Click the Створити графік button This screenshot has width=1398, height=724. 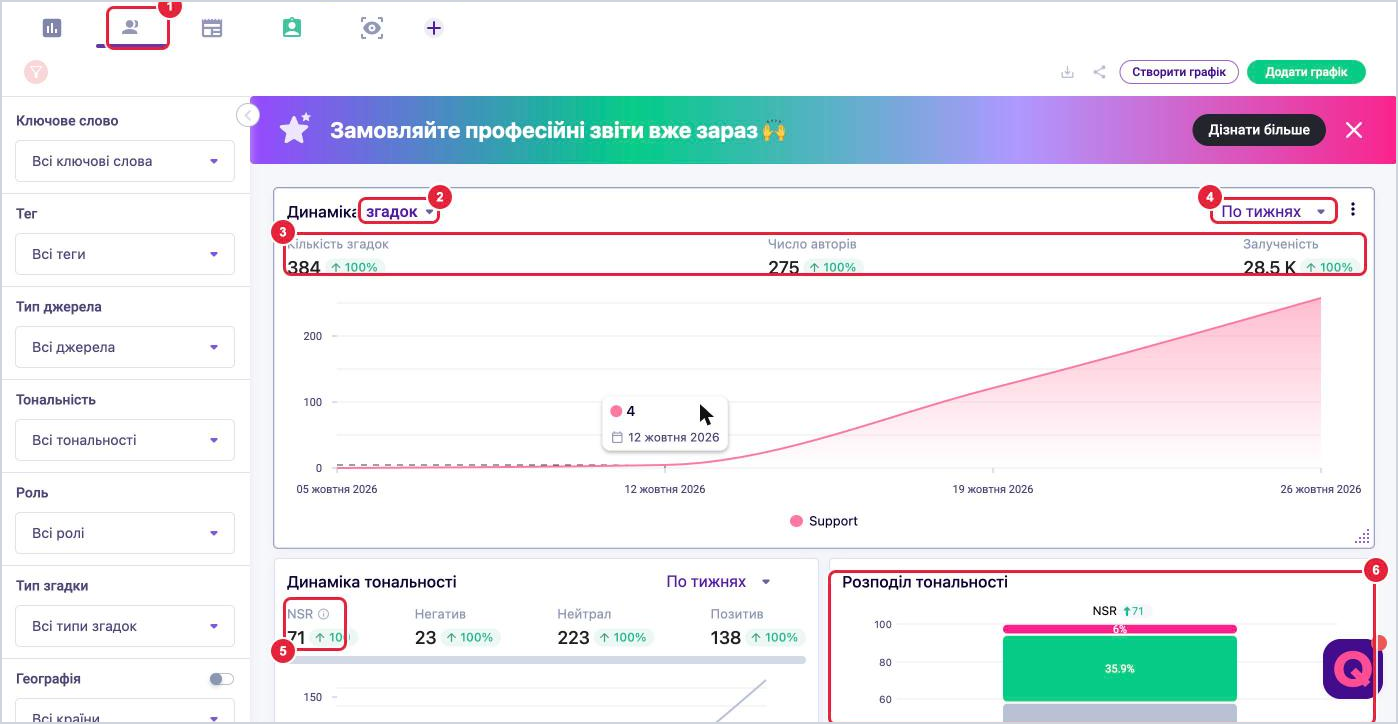1179,72
